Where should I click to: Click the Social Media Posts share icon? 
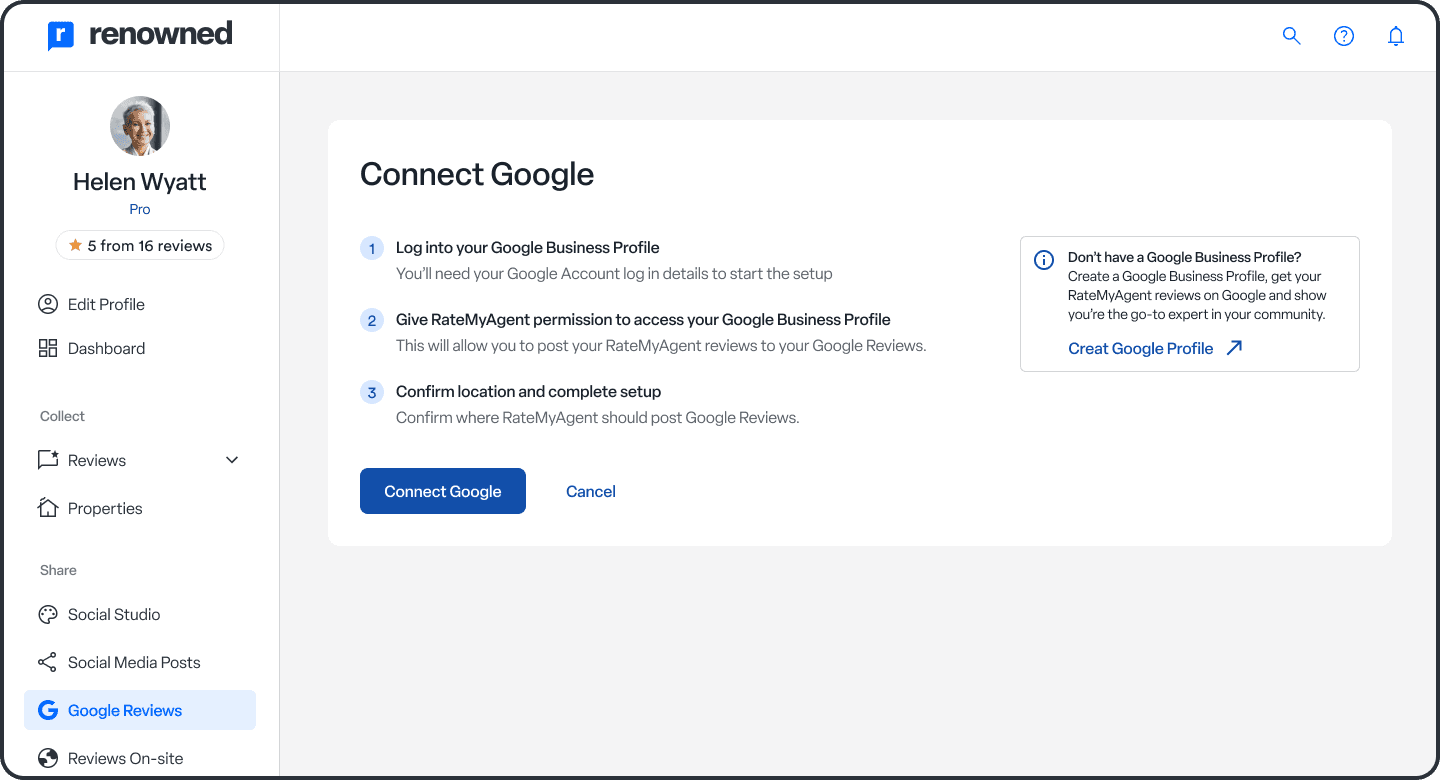point(48,662)
